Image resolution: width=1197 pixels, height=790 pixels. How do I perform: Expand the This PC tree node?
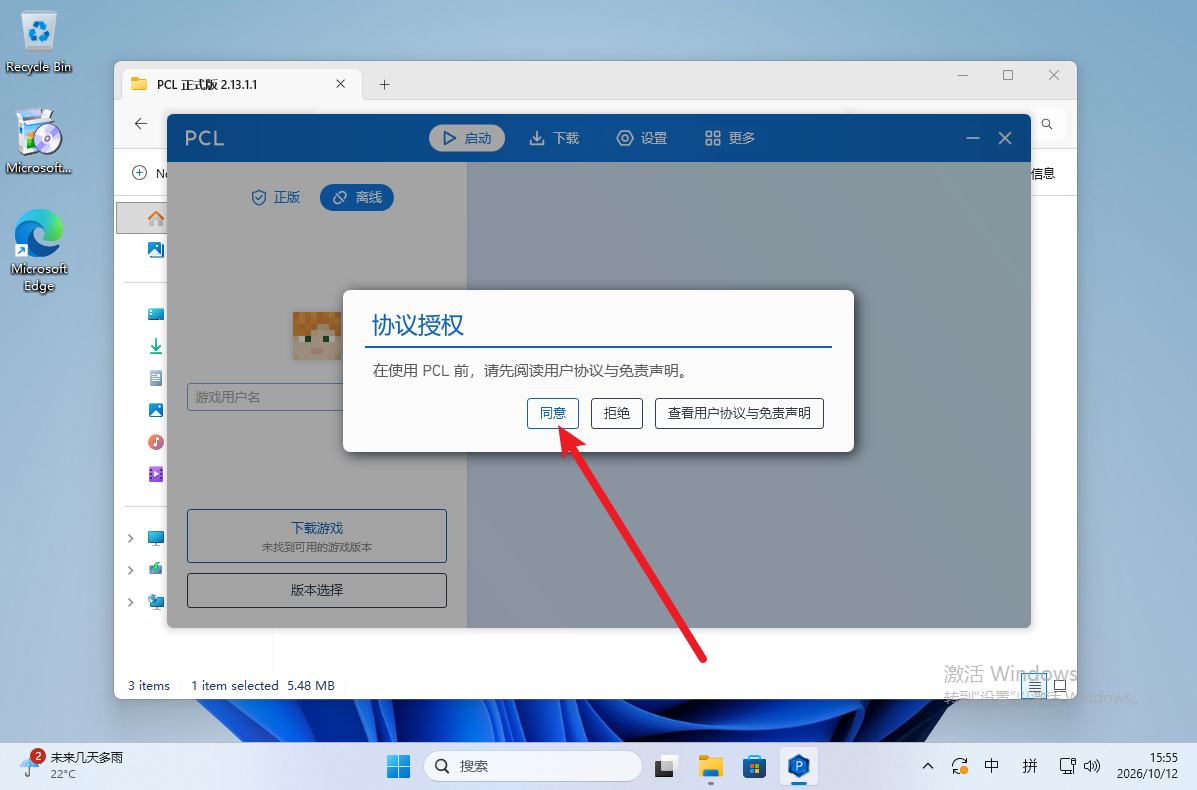131,538
